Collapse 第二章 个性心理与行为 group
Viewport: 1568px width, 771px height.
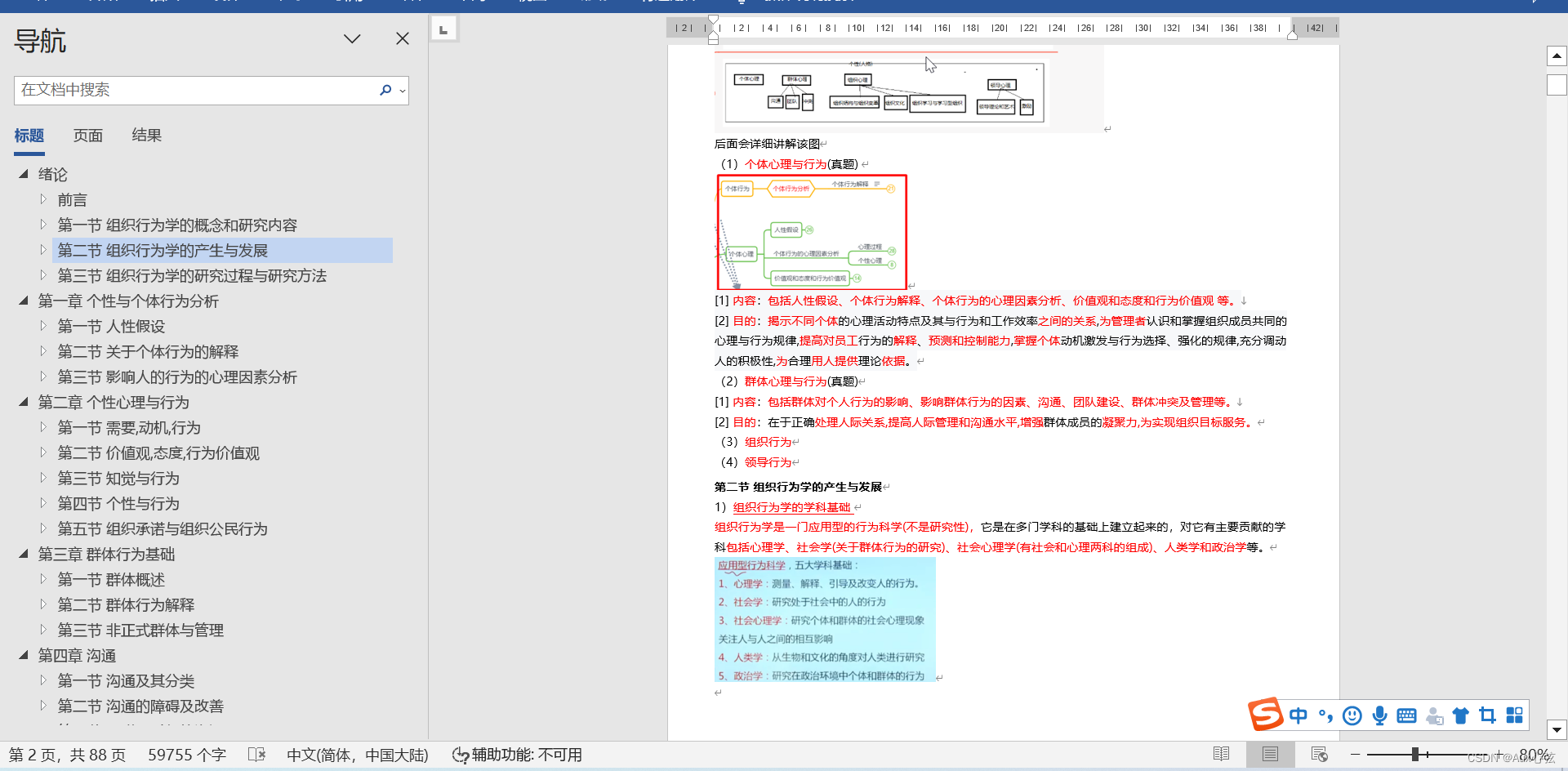pos(24,402)
